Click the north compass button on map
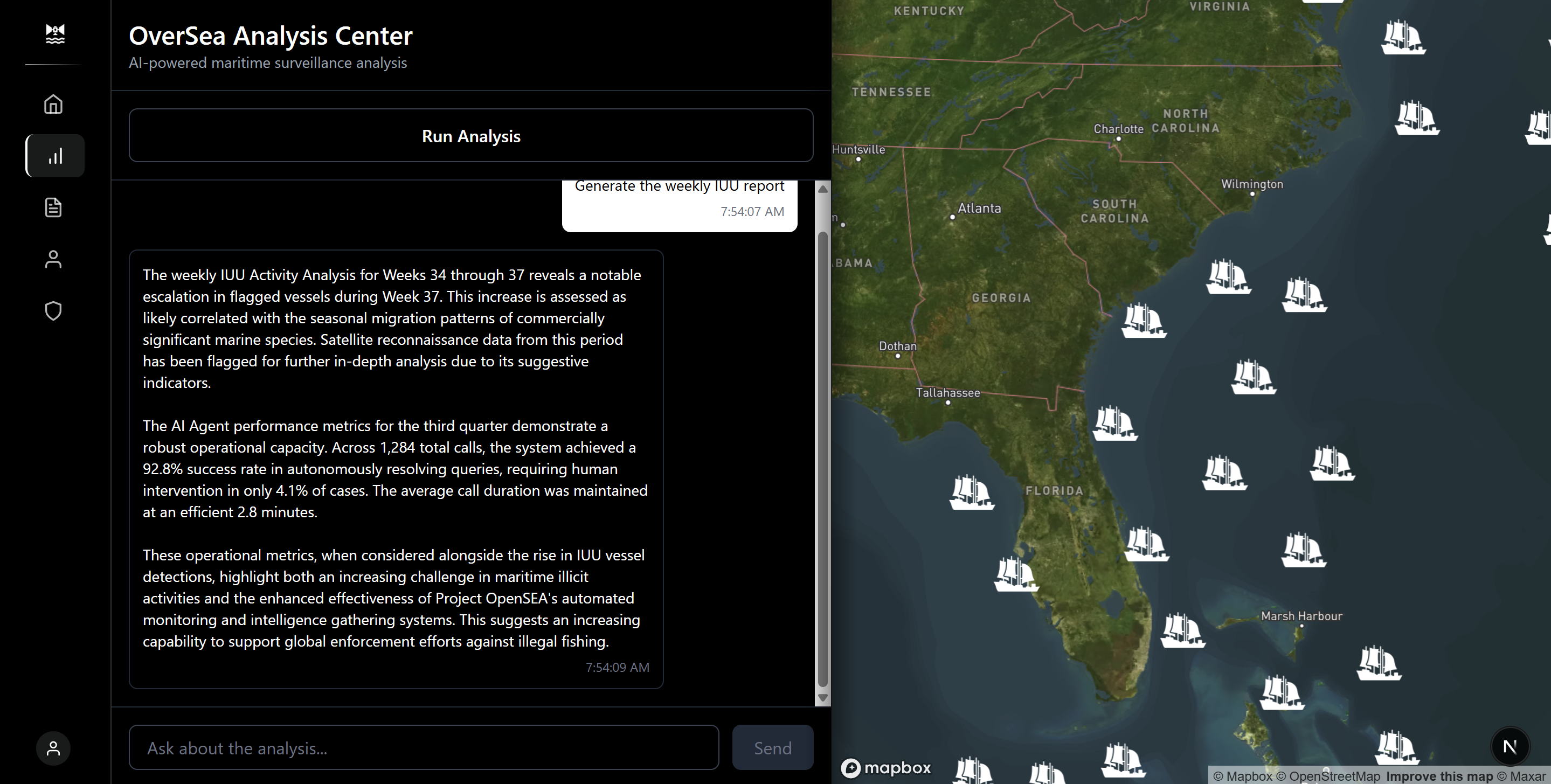 coord(1509,747)
